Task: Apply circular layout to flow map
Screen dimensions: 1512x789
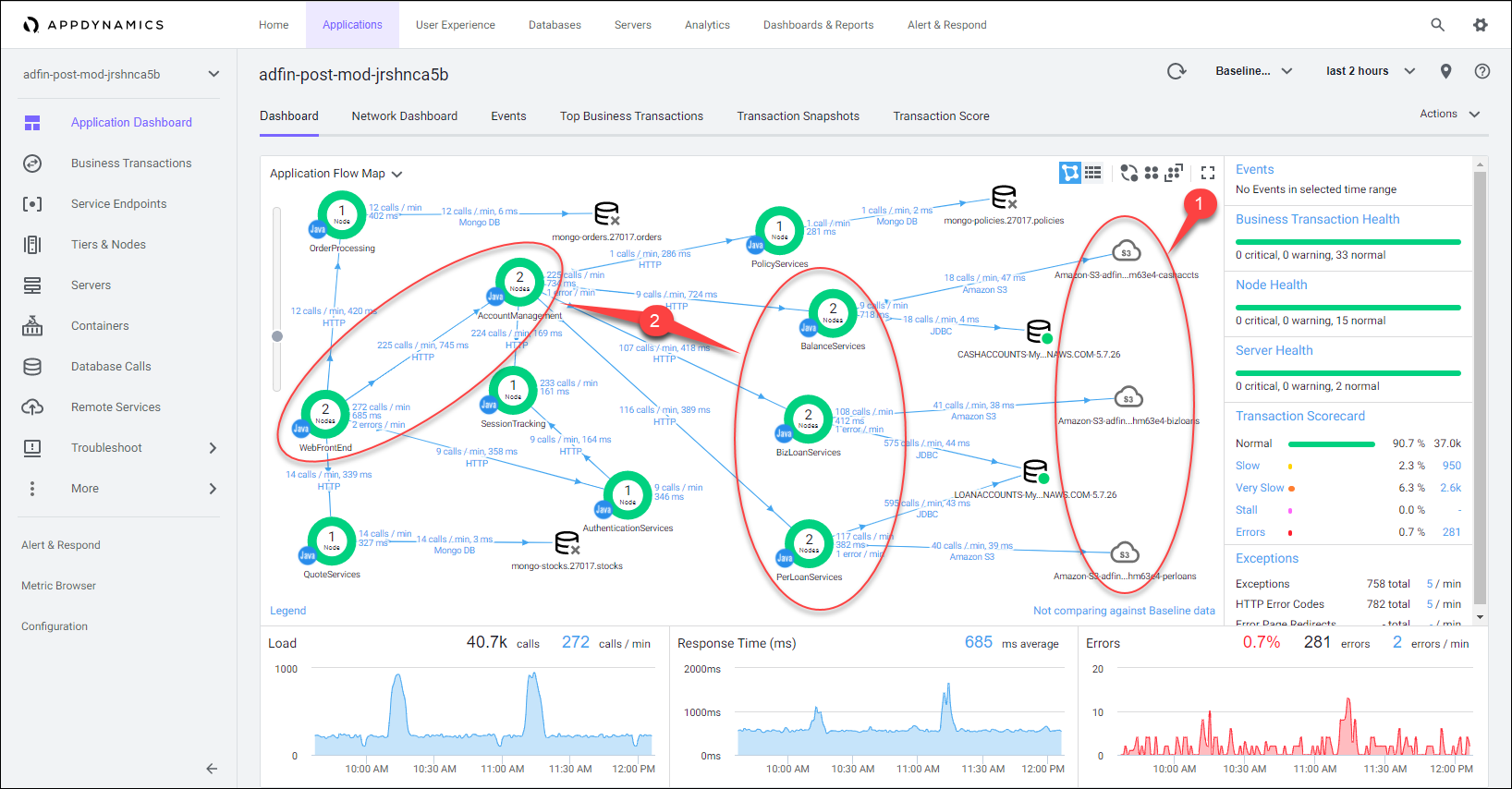Action: [1128, 173]
